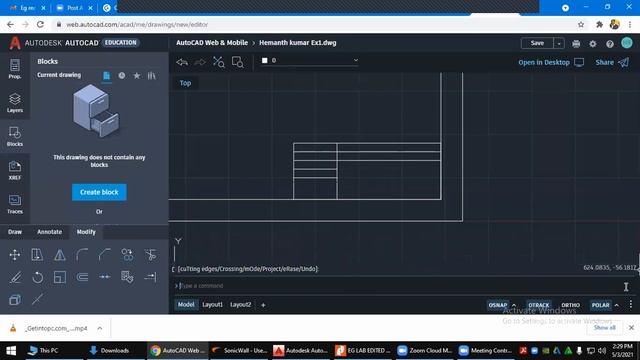The width and height of the screenshot is (640, 360).
Task: Expand POLAR settings chevron
Action: tap(616, 305)
